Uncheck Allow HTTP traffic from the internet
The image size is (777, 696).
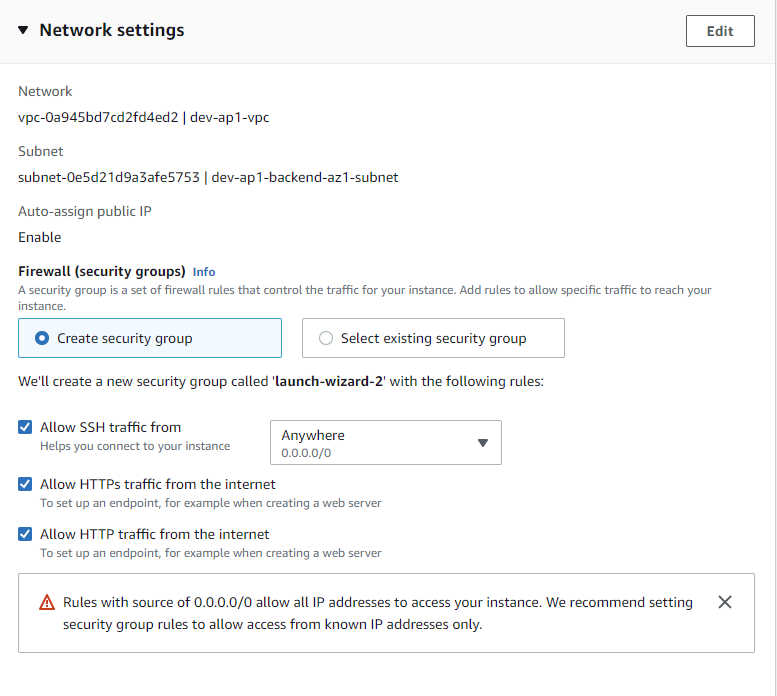[x=25, y=534]
